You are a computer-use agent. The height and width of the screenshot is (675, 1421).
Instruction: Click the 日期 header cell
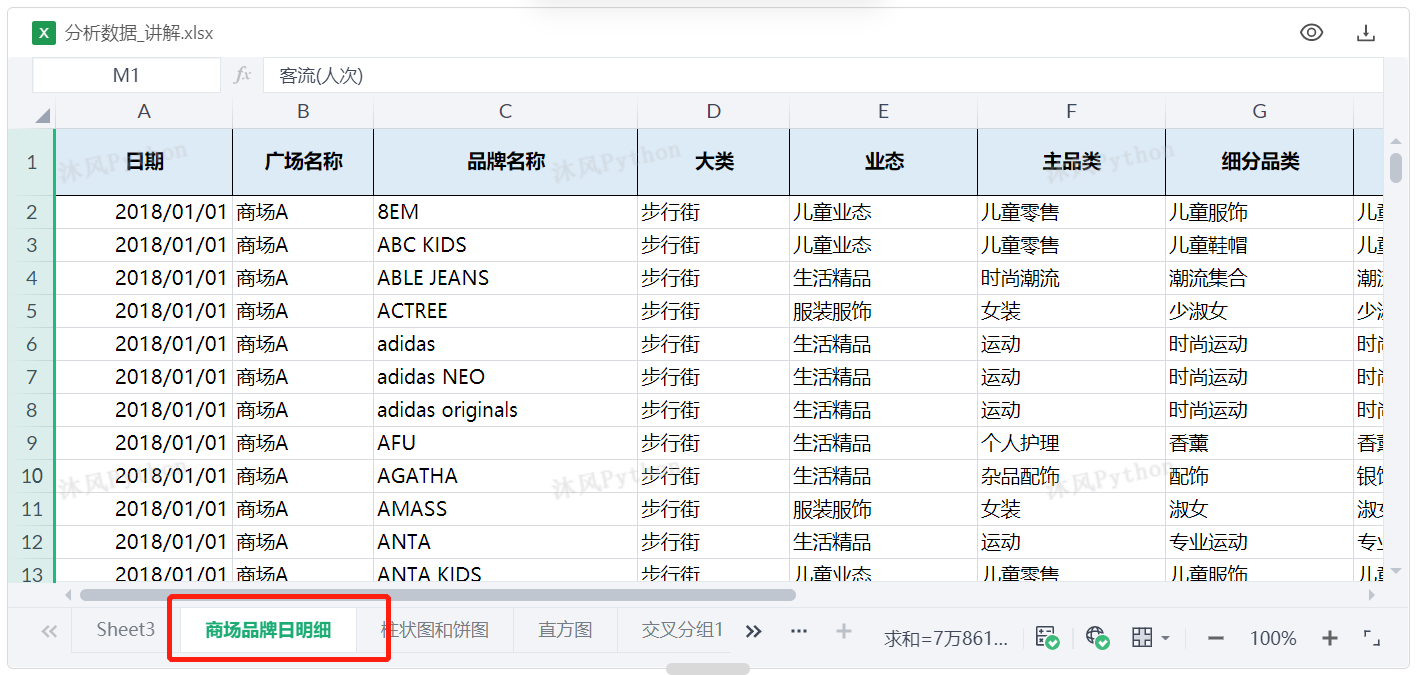(x=144, y=161)
